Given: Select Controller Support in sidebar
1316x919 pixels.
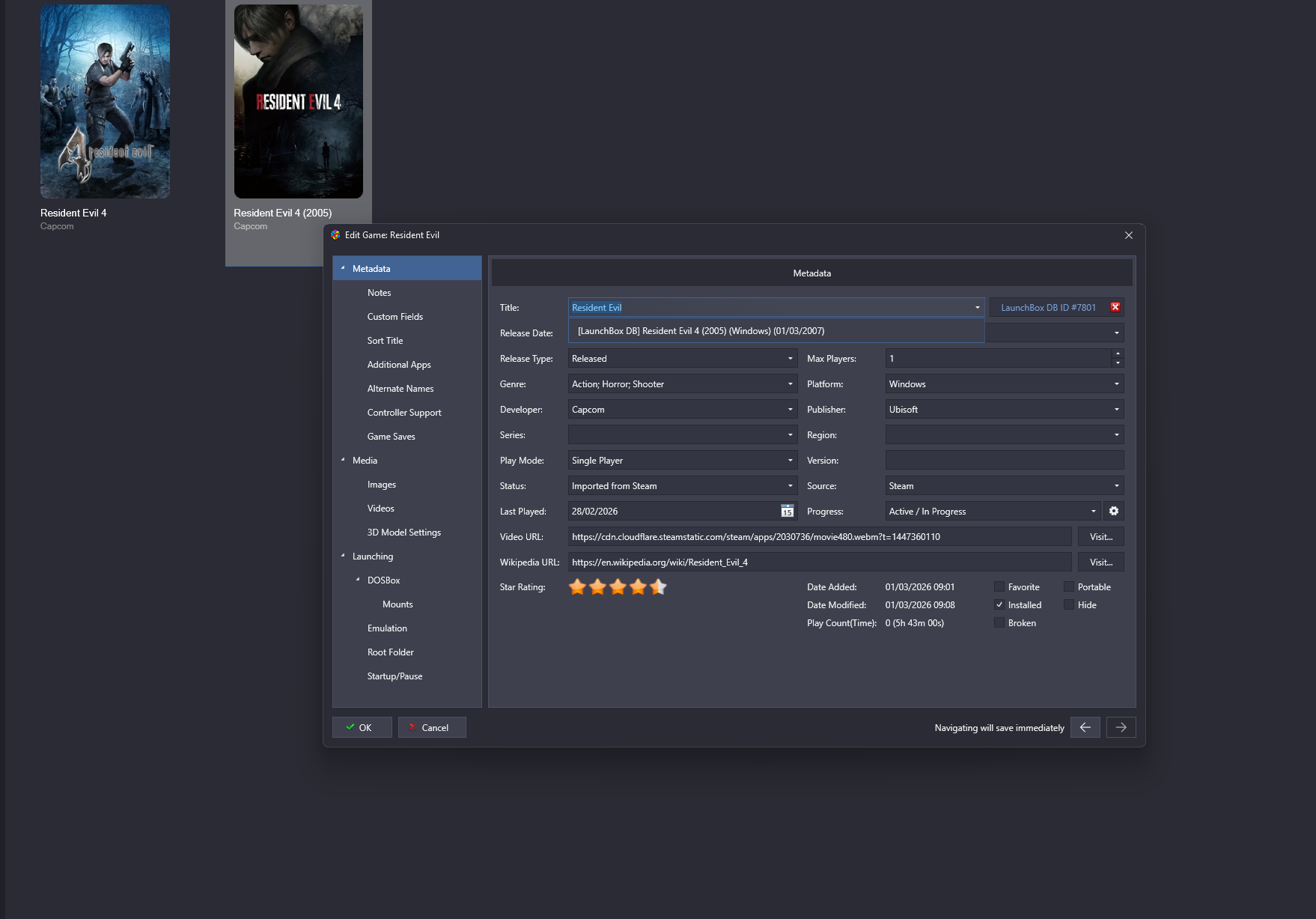Looking at the screenshot, I should pyautogui.click(x=403, y=413).
